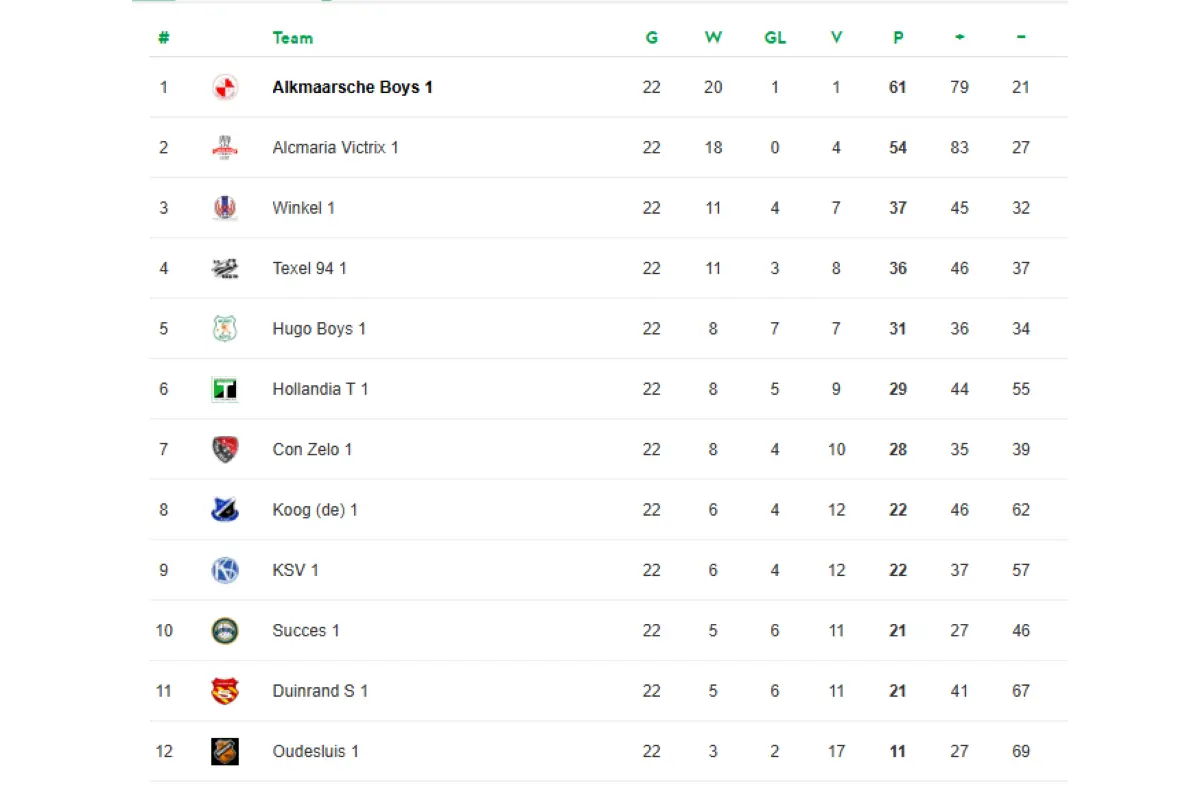The width and height of the screenshot is (1200, 800).
Task: Open the Con Zelo club badge
Action: [225, 449]
